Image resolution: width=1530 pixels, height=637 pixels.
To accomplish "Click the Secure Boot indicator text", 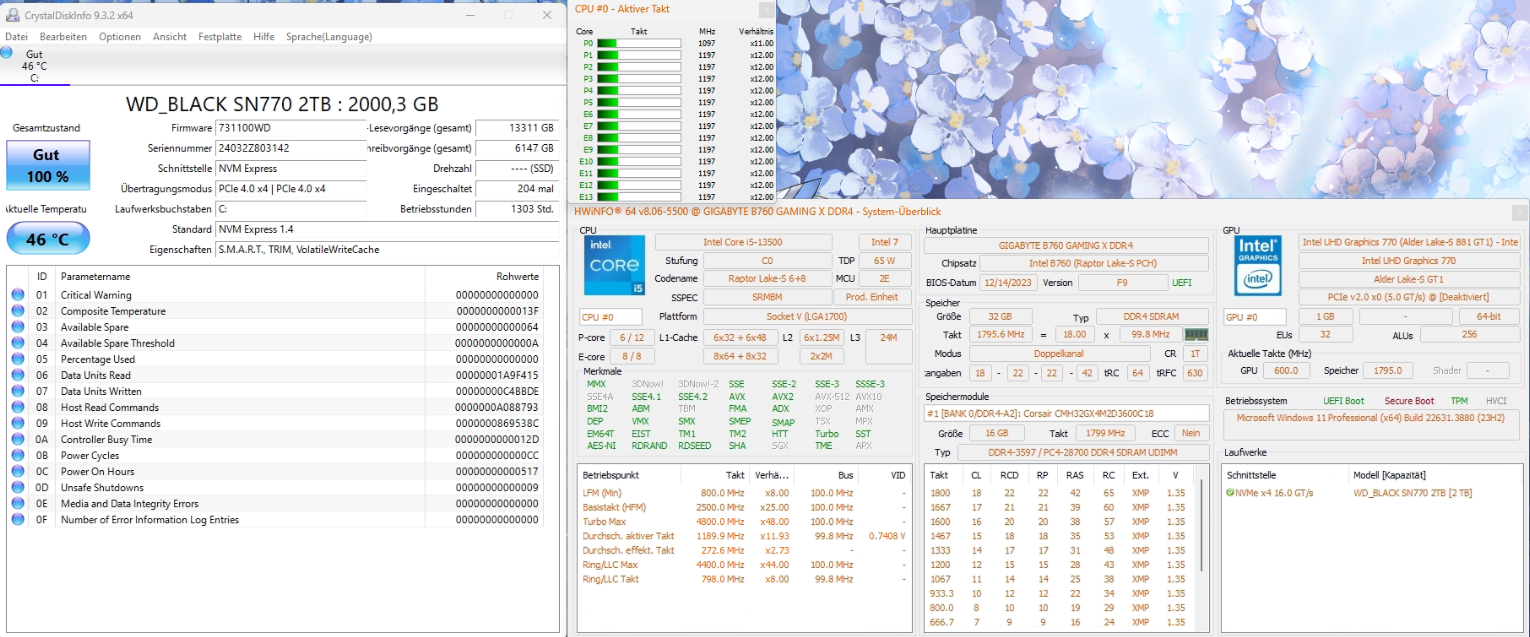I will pyautogui.click(x=1408, y=401).
